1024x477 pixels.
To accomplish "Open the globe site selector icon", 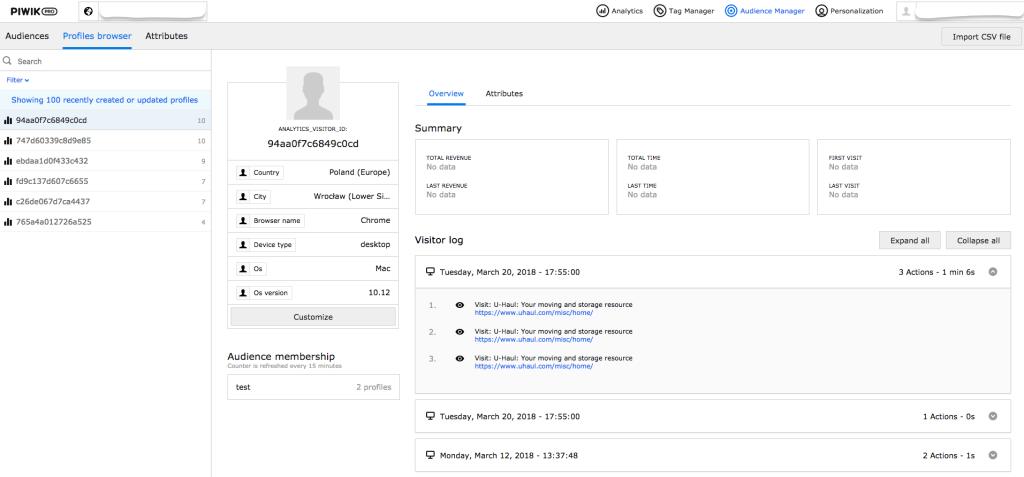I will point(88,11).
